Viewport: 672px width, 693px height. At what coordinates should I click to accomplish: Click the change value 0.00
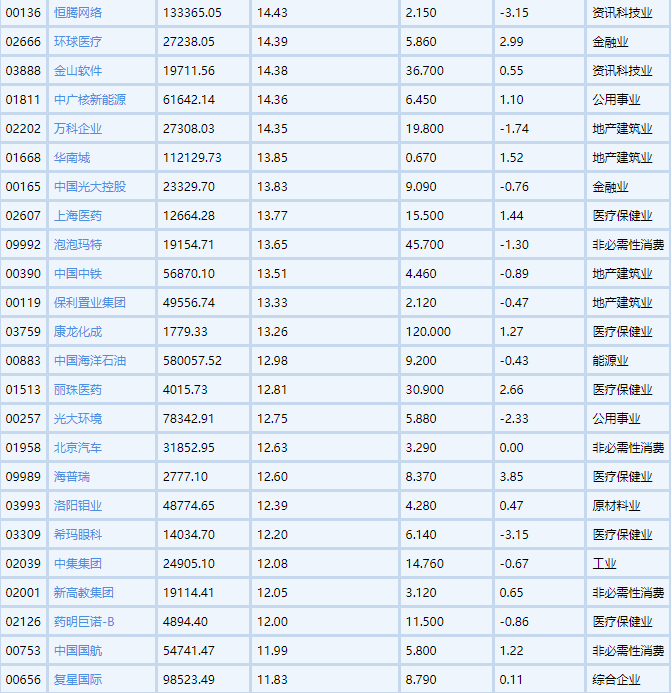click(512, 448)
